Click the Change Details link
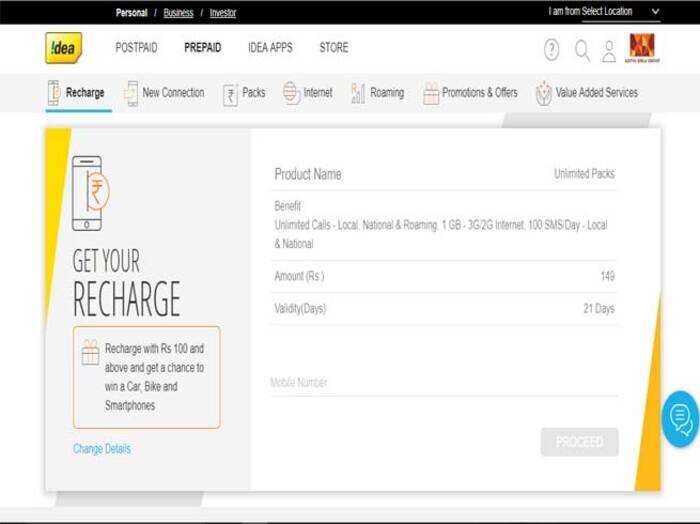The width and height of the screenshot is (700, 524). point(102,449)
